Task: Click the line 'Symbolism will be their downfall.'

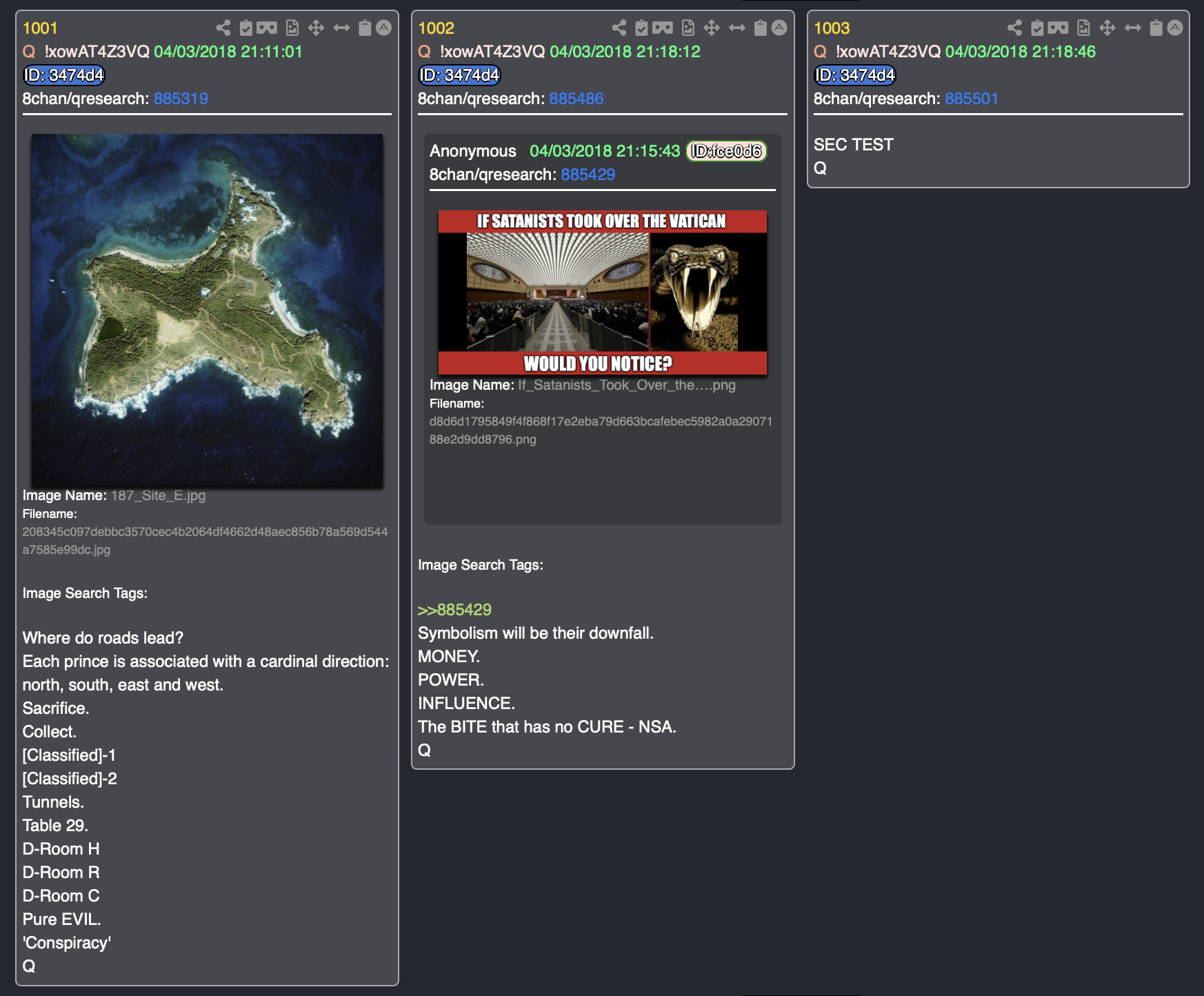Action: click(x=536, y=633)
